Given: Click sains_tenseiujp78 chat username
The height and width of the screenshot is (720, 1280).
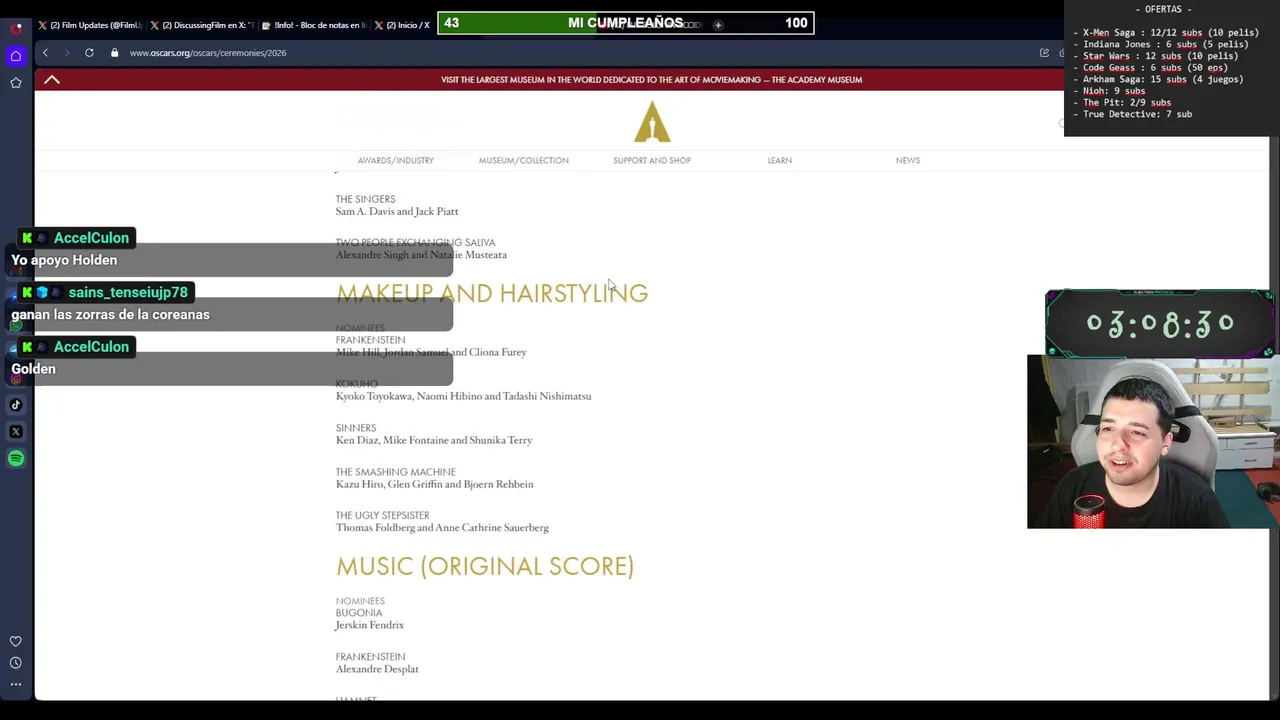Looking at the screenshot, I should point(128,292).
